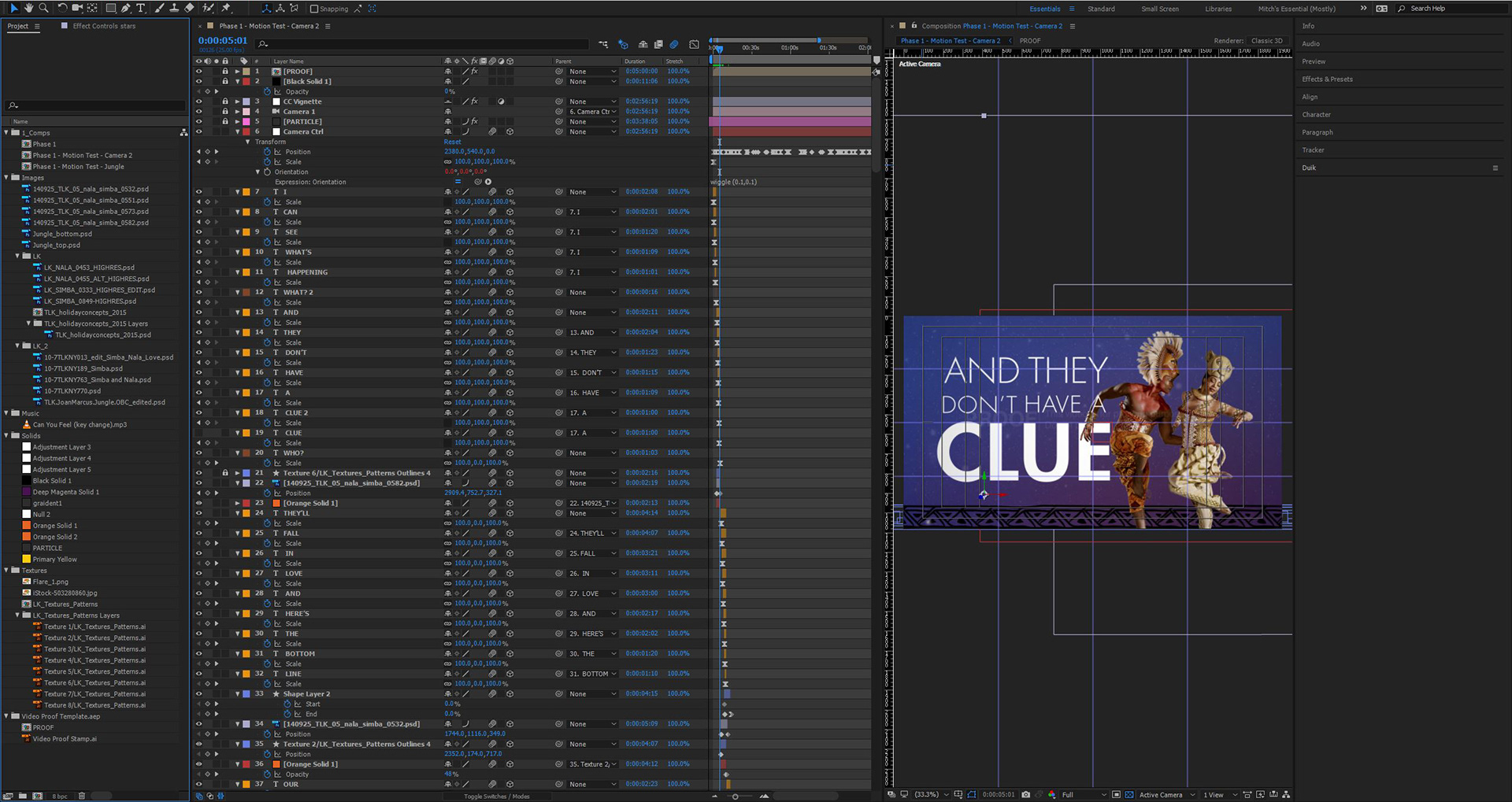
Task: Hide the Camera Ctrl layer
Action: tap(198, 131)
